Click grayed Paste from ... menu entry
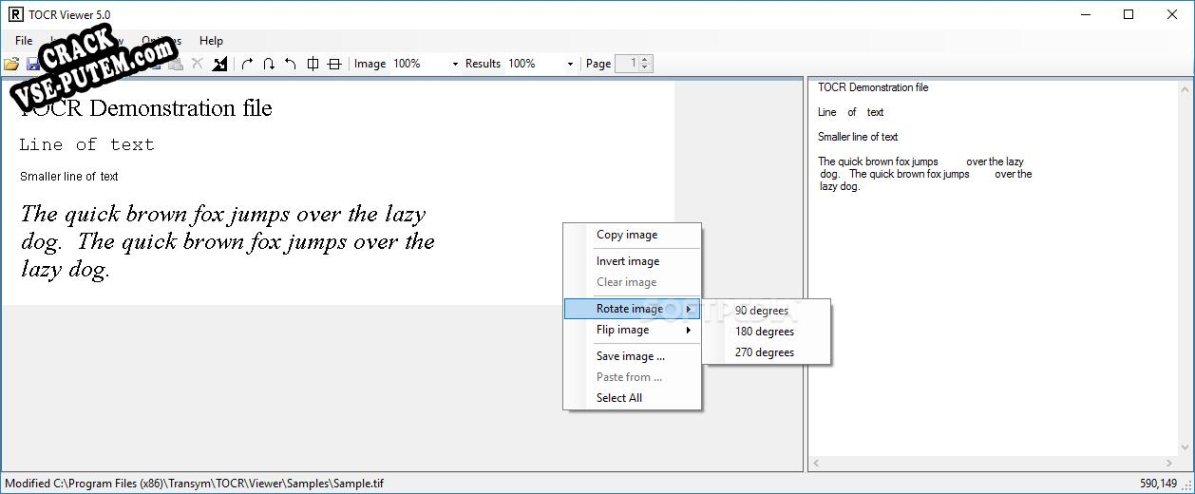Screen dimensions: 1195x494 [632, 377]
